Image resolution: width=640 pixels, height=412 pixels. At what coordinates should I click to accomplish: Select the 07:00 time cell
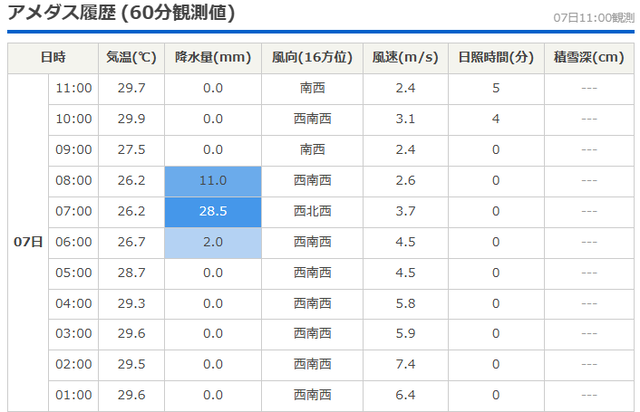point(74,211)
